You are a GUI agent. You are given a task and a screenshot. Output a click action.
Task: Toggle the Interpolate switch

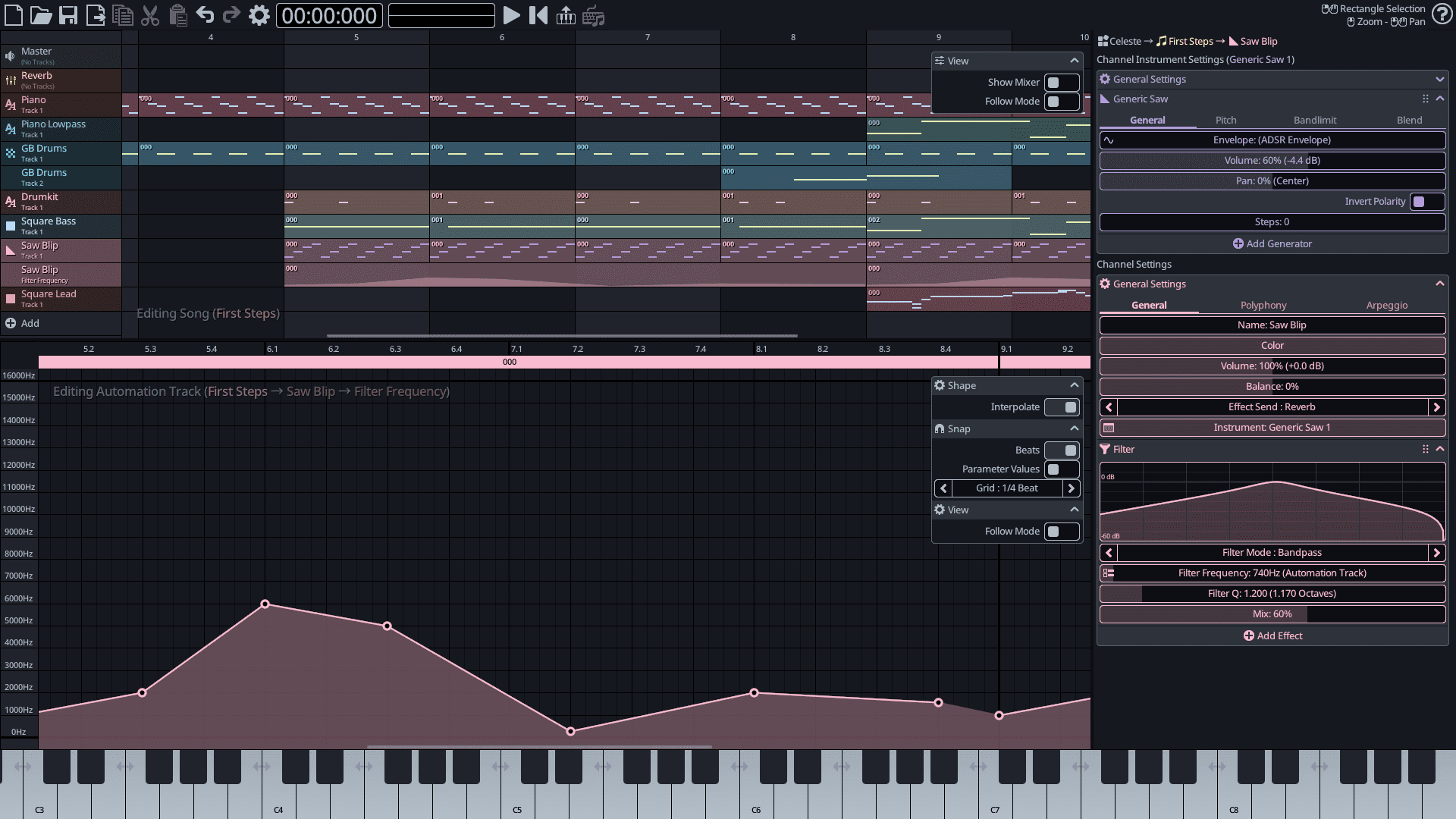pos(1061,407)
